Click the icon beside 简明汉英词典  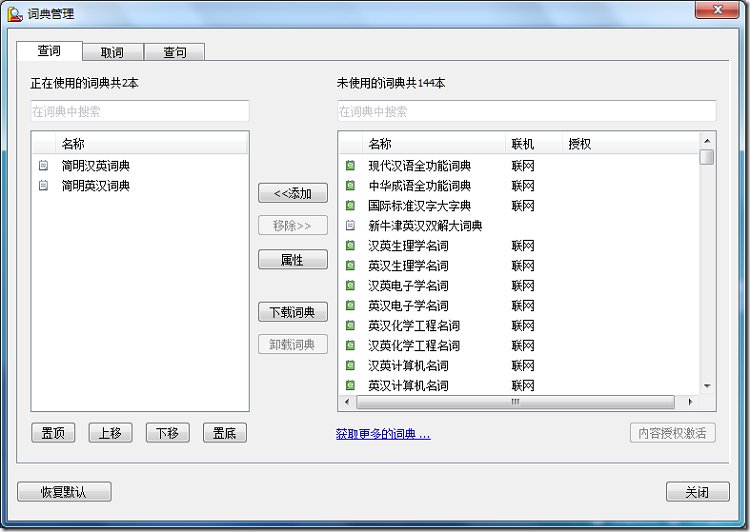click(44, 166)
